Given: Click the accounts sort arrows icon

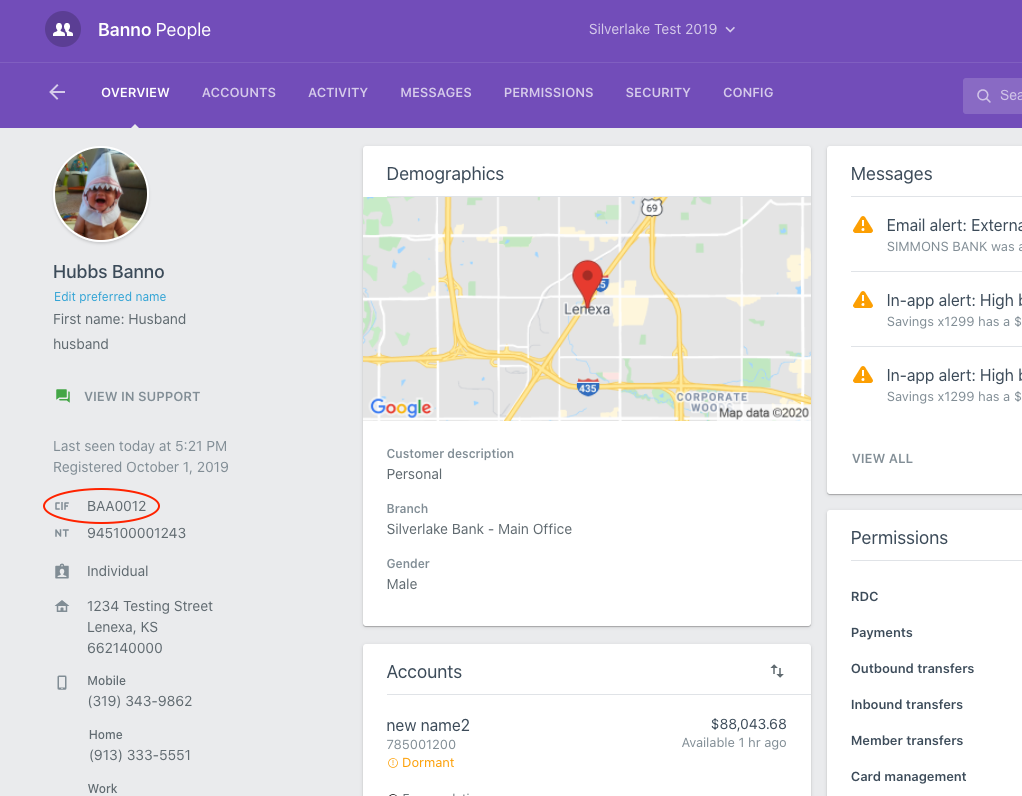Looking at the screenshot, I should coord(777,671).
